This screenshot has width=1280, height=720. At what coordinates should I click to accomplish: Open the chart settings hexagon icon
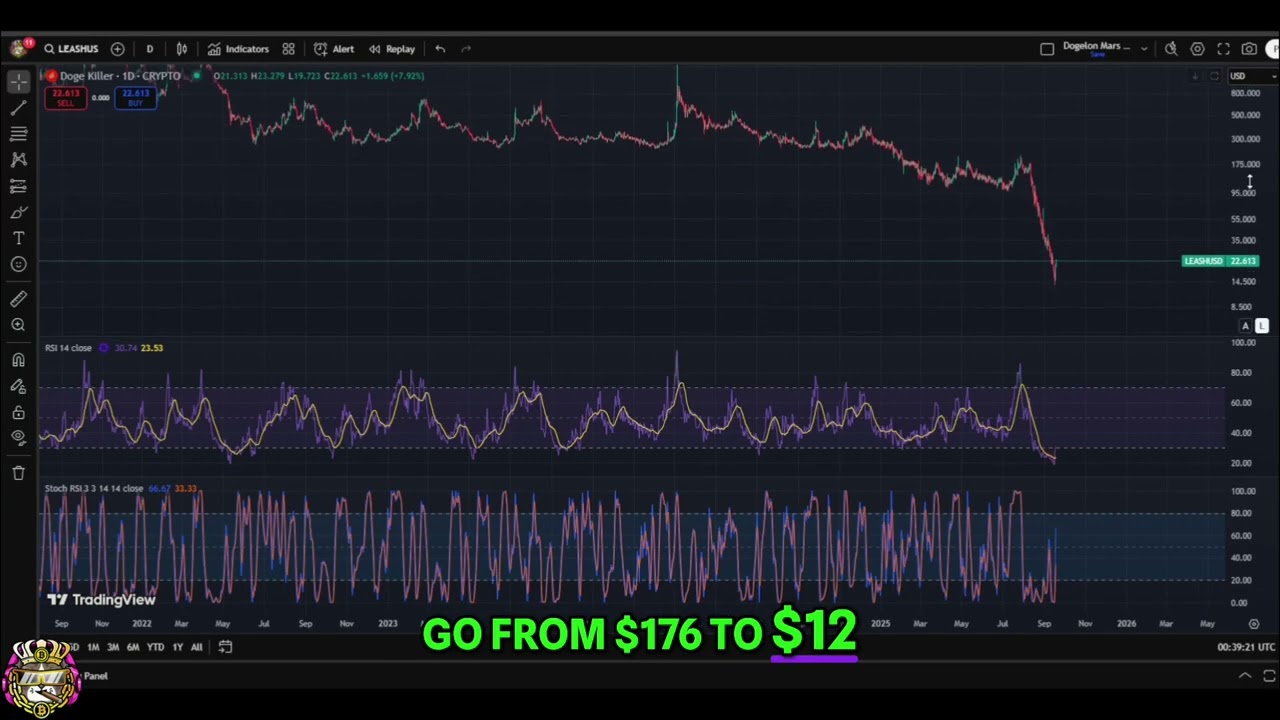pyautogui.click(x=1197, y=49)
